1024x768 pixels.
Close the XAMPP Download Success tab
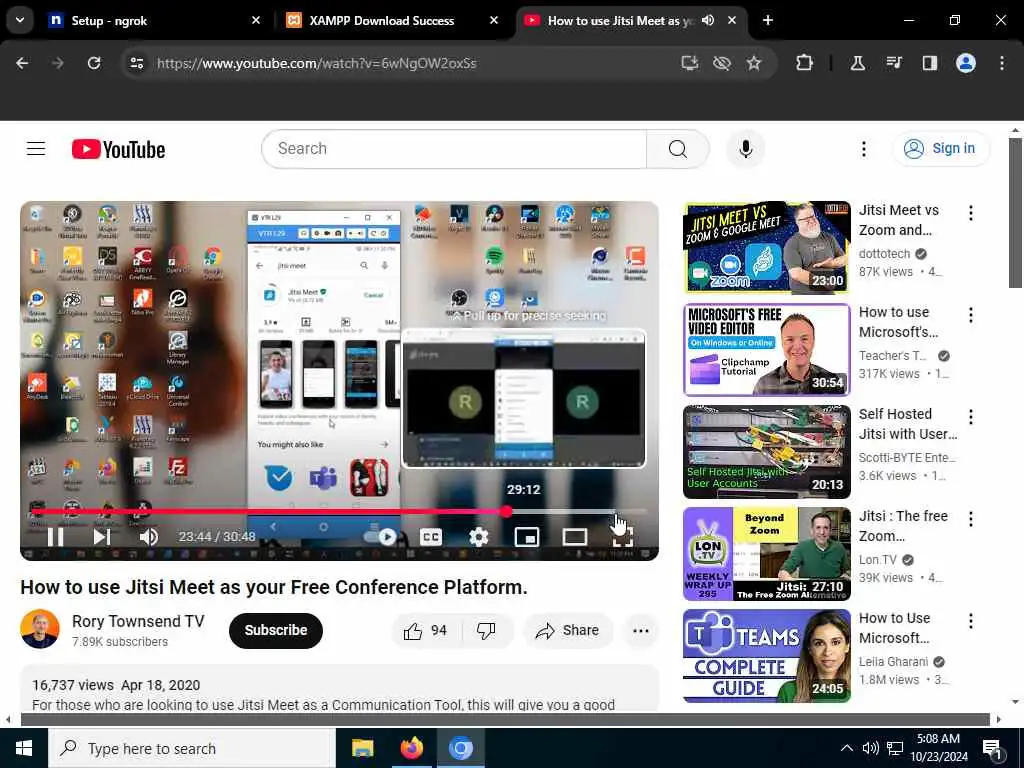click(x=494, y=20)
